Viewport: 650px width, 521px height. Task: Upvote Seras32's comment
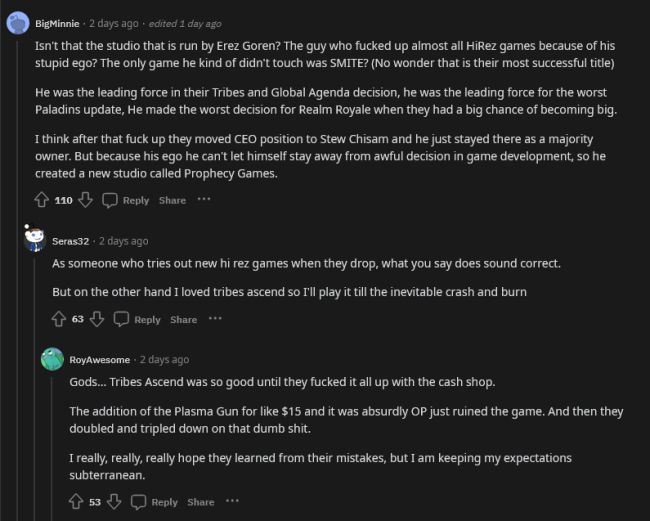pos(59,319)
